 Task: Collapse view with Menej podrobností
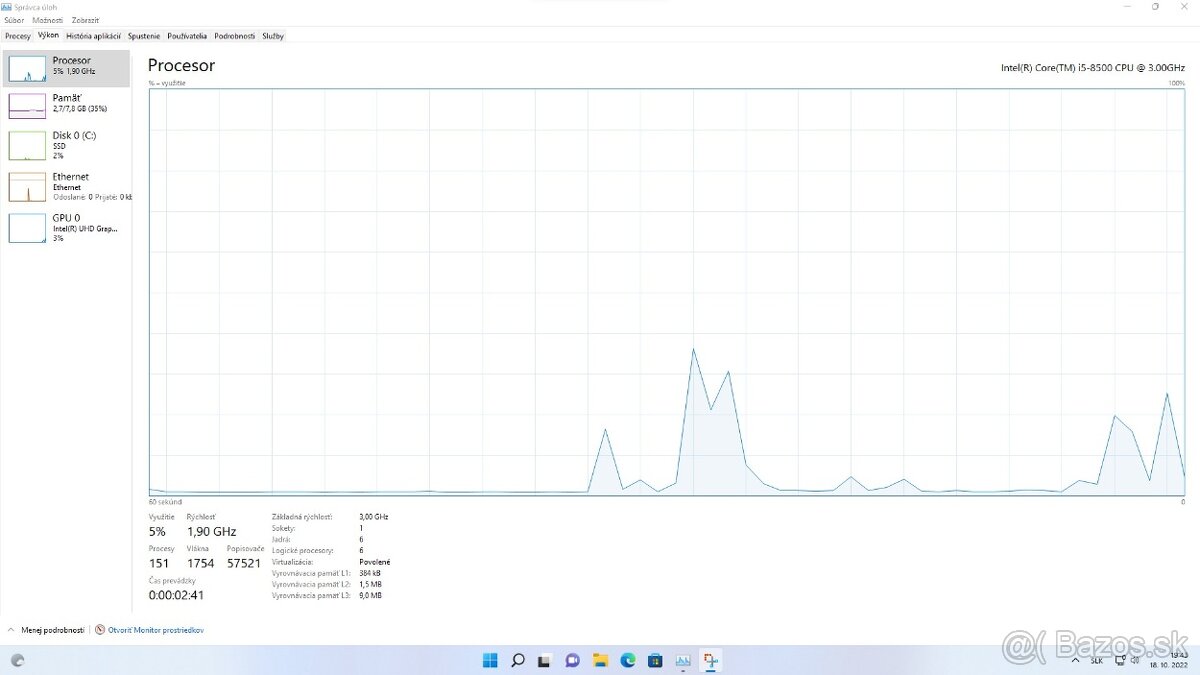(47, 630)
